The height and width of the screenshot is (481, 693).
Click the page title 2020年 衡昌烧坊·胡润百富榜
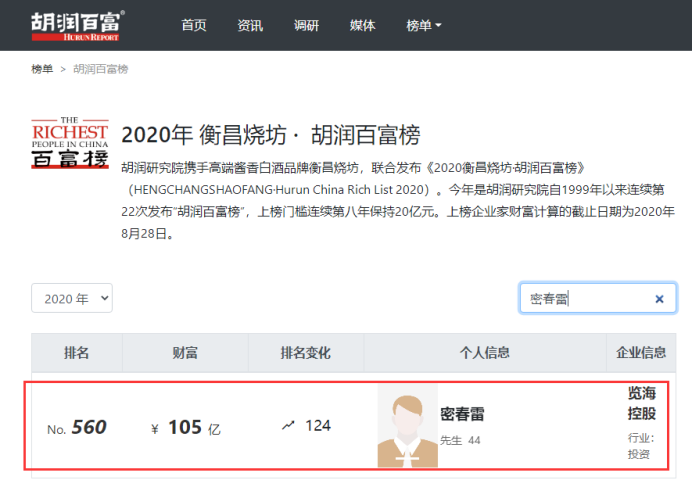pos(270,135)
